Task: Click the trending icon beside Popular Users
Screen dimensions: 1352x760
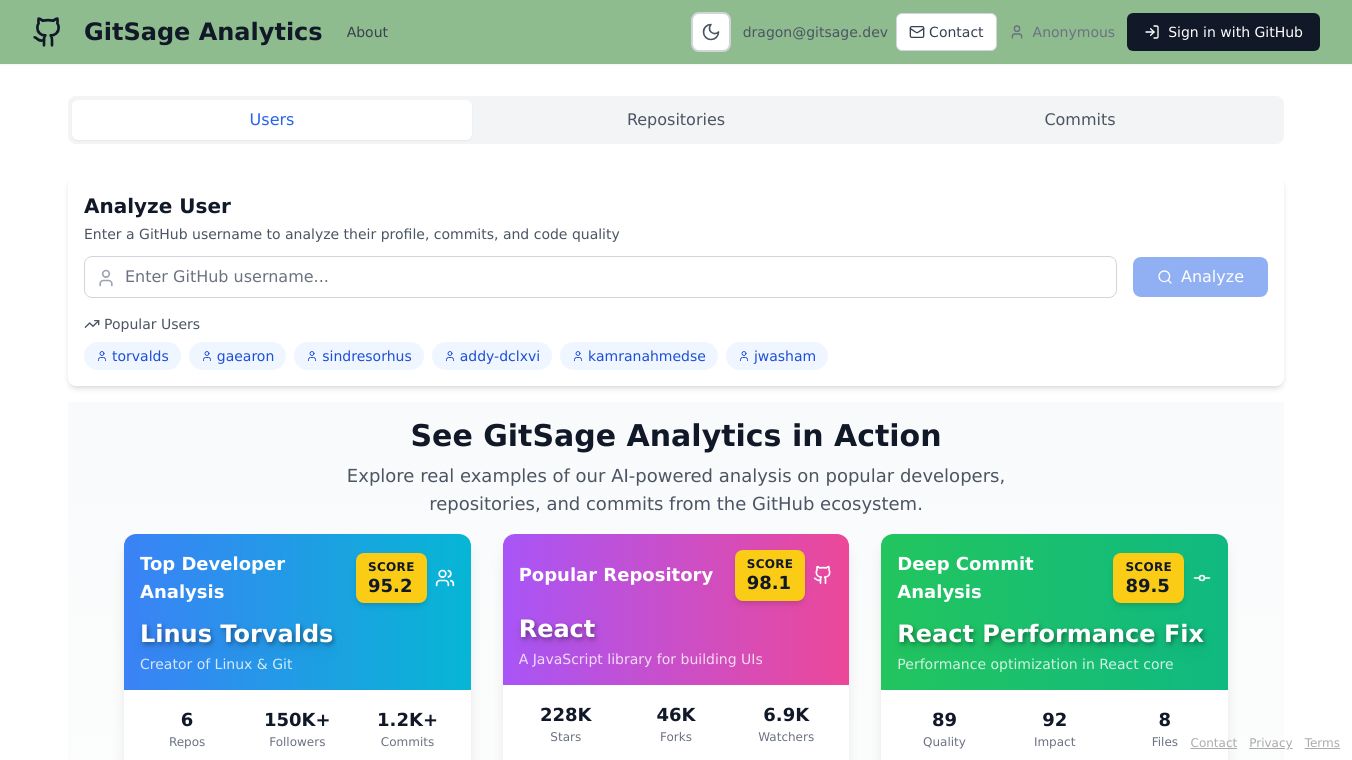Action: [92, 324]
